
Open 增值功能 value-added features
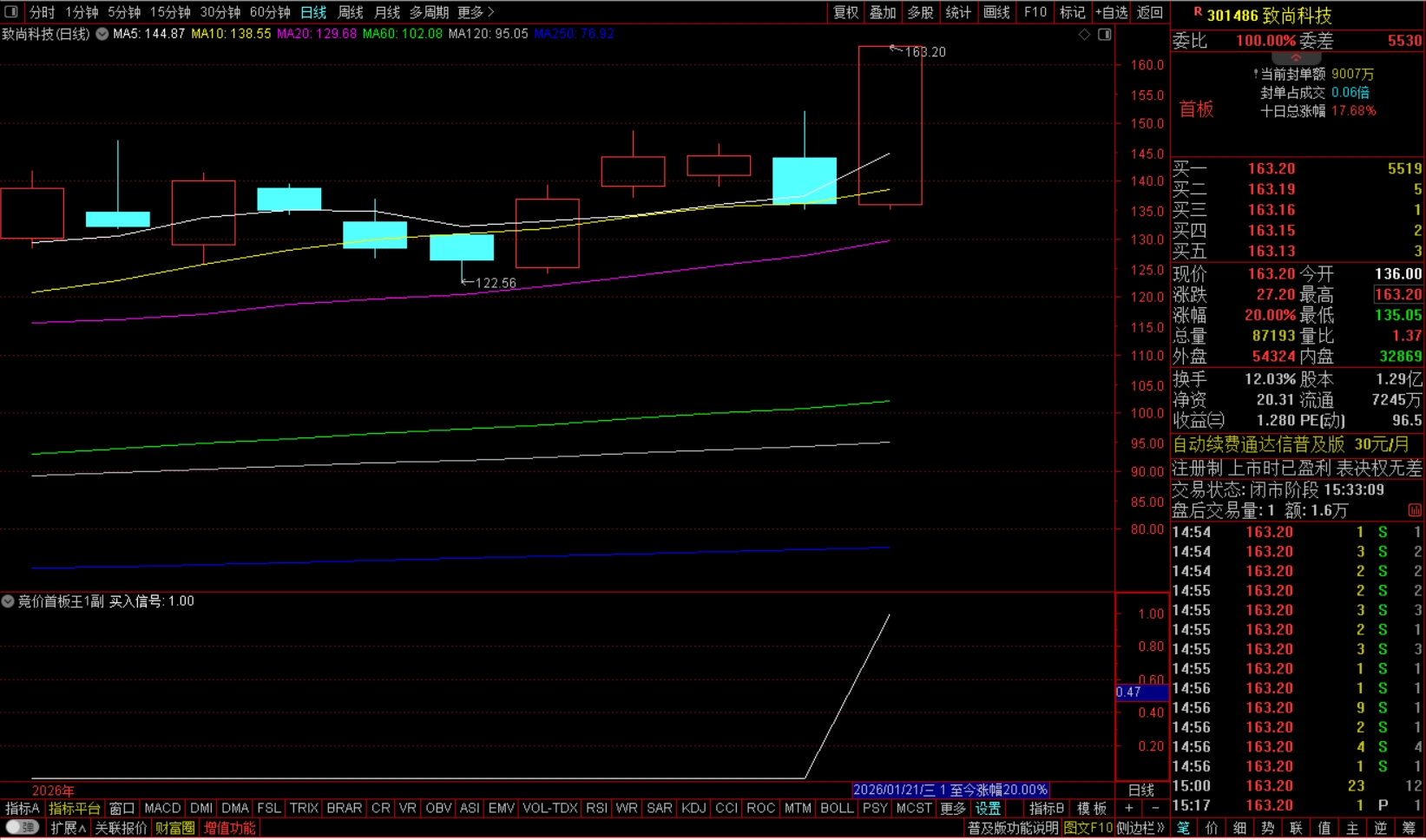point(230,828)
